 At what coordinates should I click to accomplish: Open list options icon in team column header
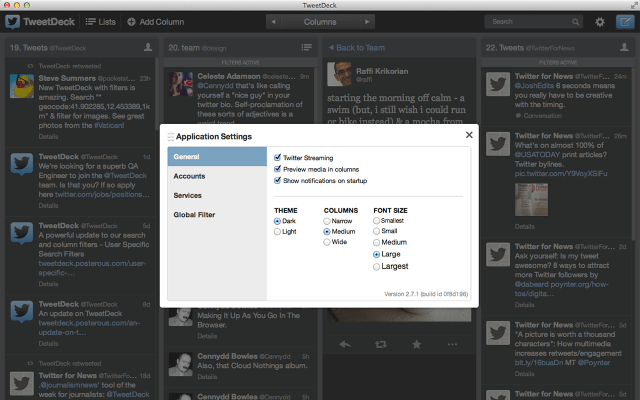[x=307, y=48]
